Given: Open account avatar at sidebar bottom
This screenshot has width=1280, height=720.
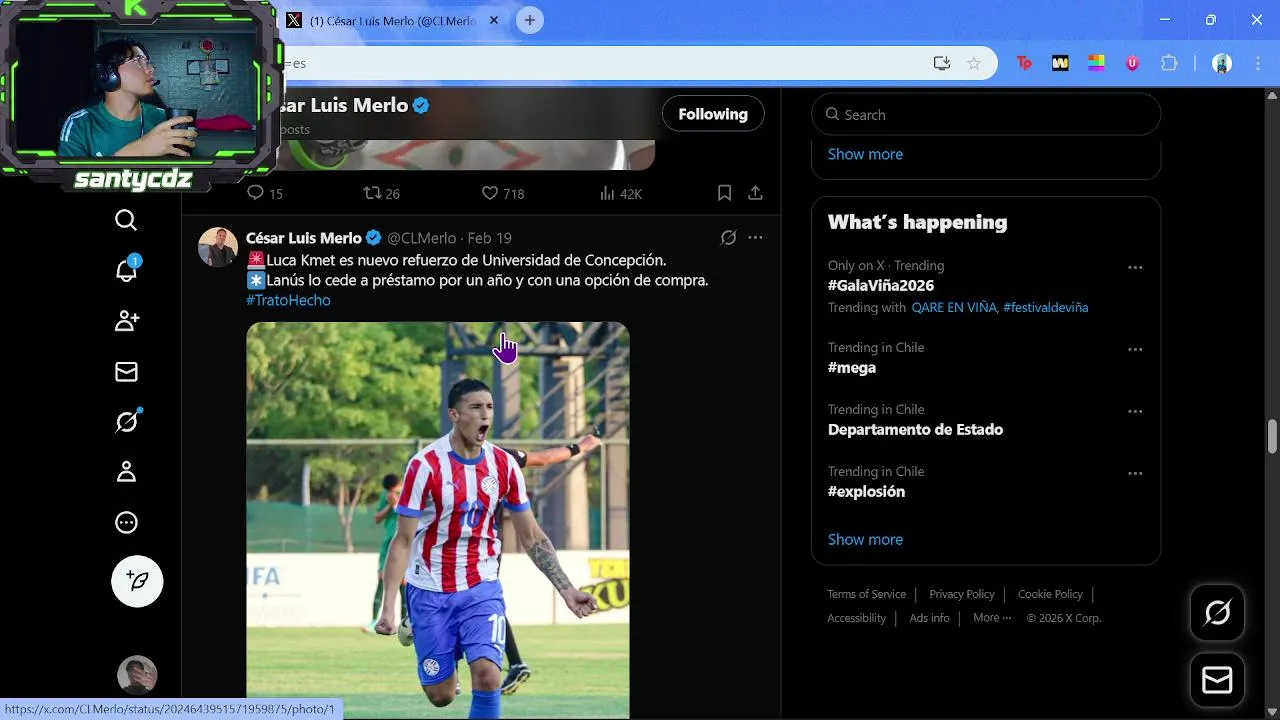Looking at the screenshot, I should tap(137, 675).
